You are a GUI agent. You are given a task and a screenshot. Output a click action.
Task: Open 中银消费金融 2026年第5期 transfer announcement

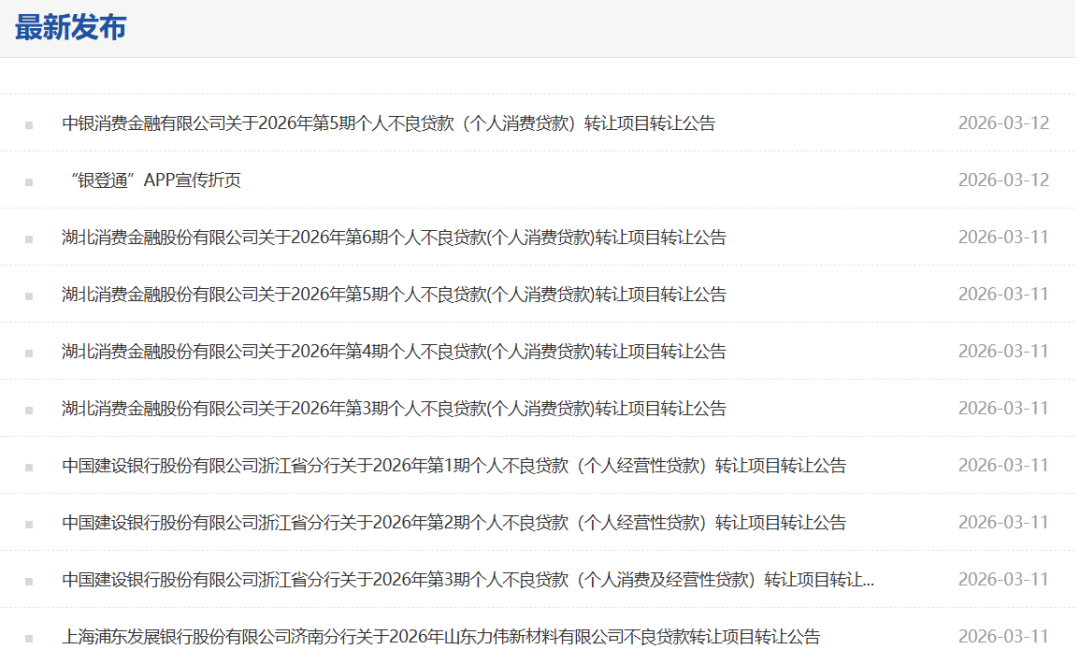point(388,123)
